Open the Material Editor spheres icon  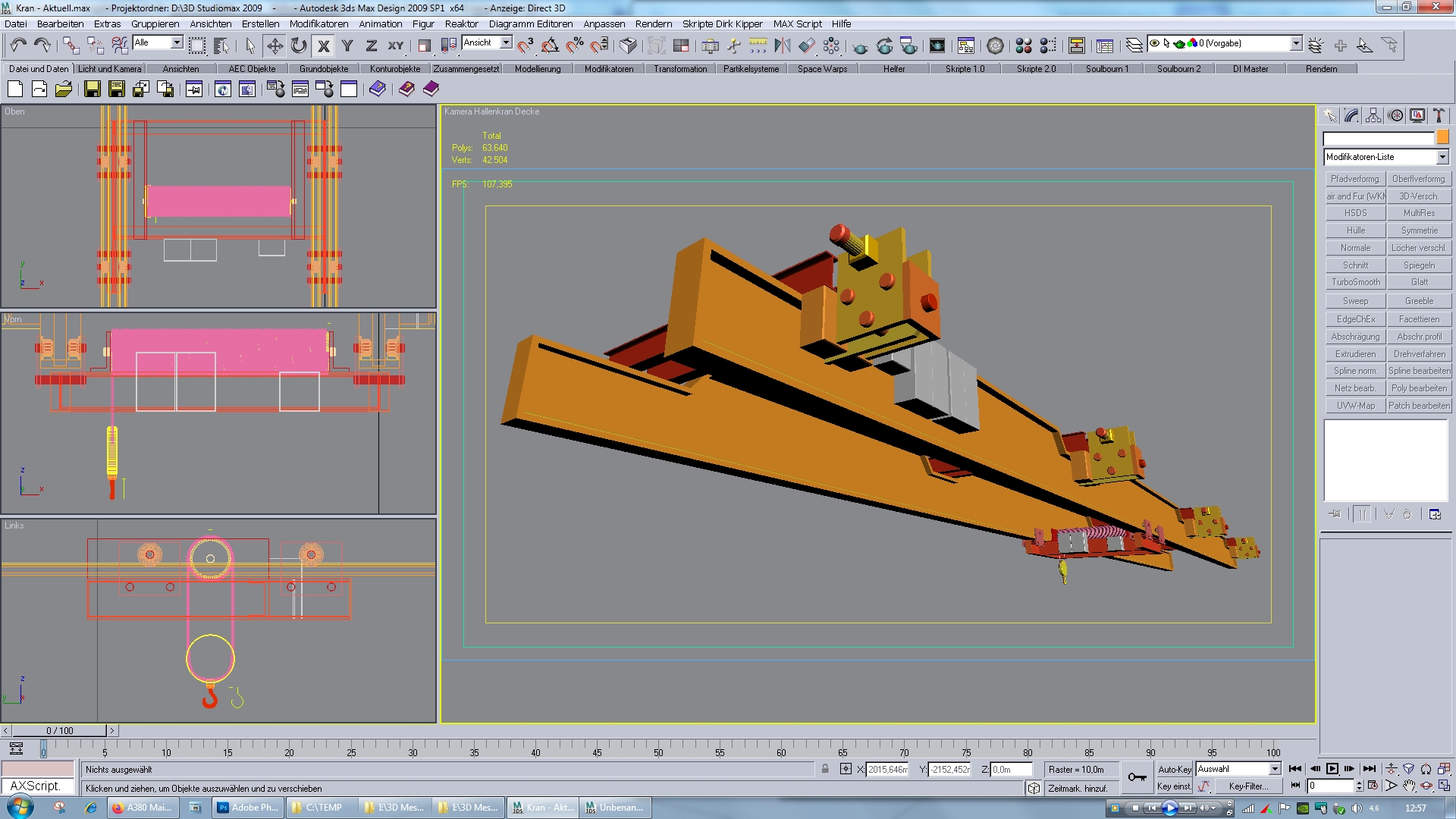pos(1023,46)
